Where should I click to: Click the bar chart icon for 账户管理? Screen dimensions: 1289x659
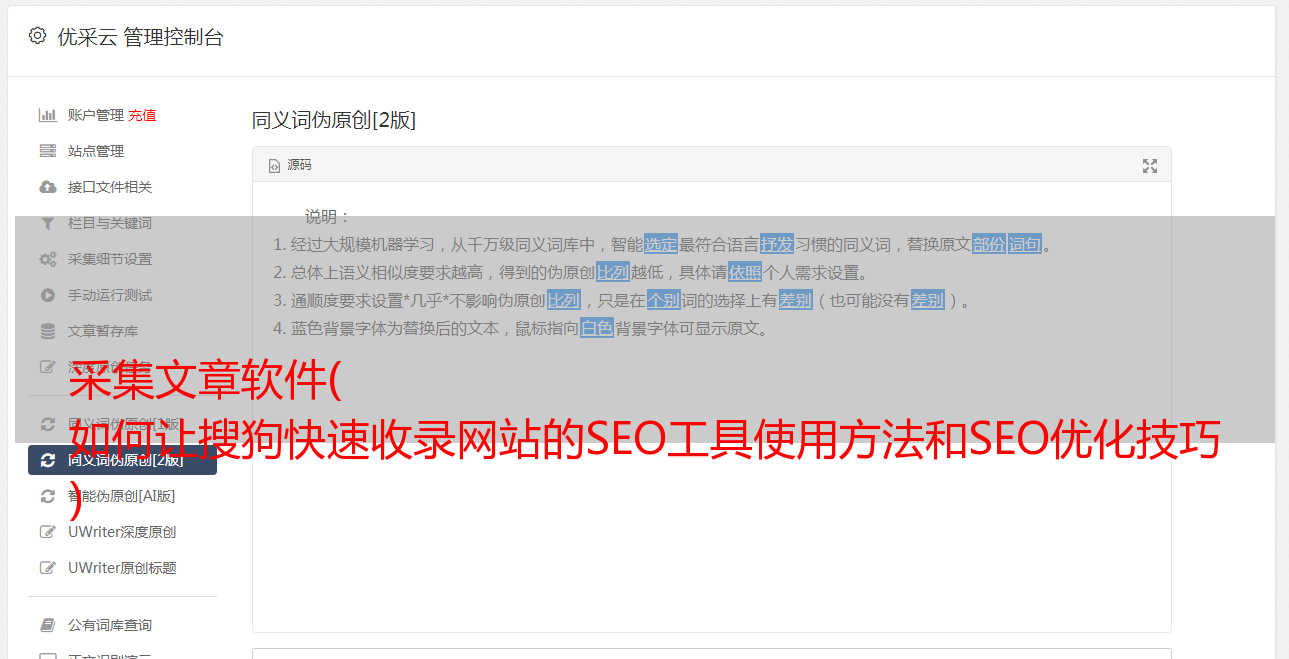click(x=47, y=115)
